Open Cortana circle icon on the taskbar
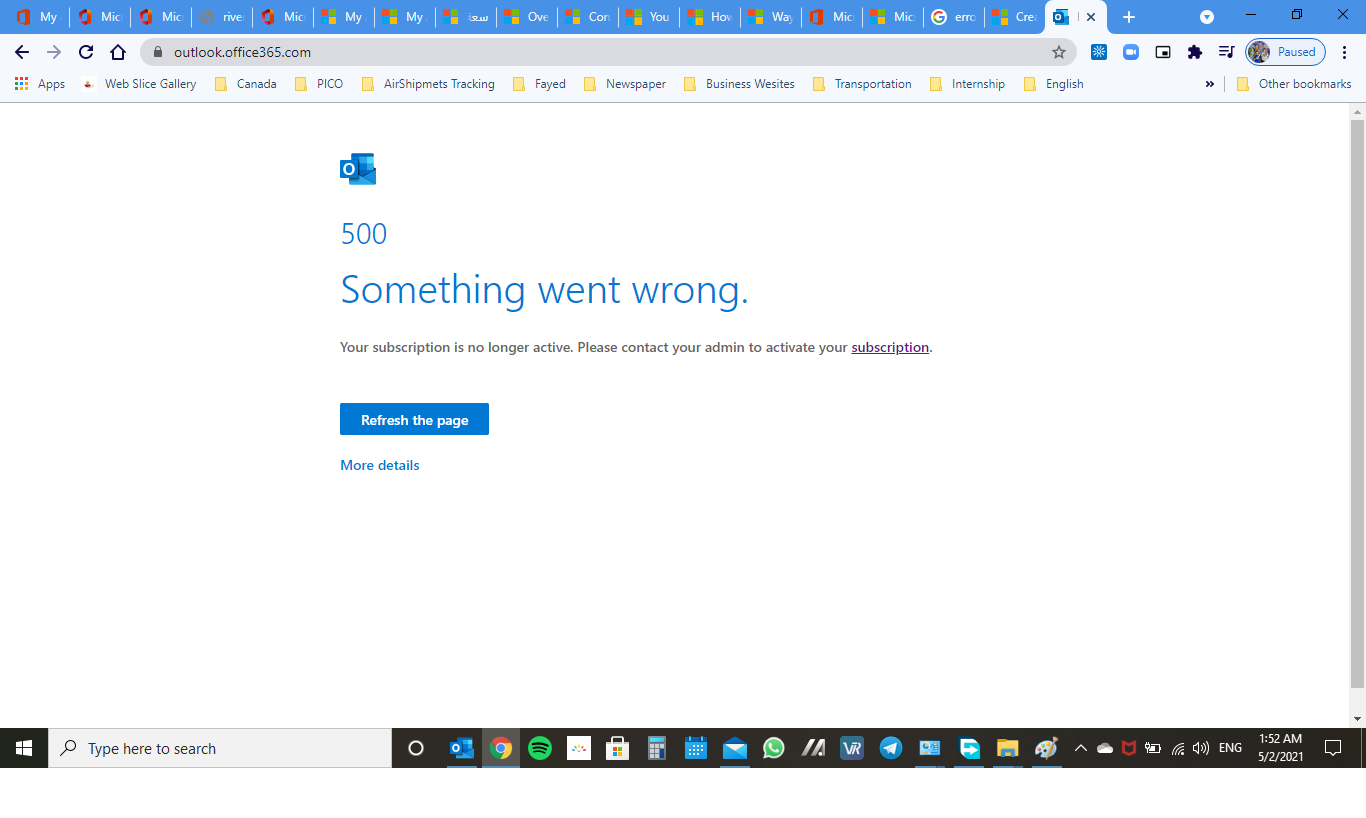The image size is (1366, 818). (416, 748)
